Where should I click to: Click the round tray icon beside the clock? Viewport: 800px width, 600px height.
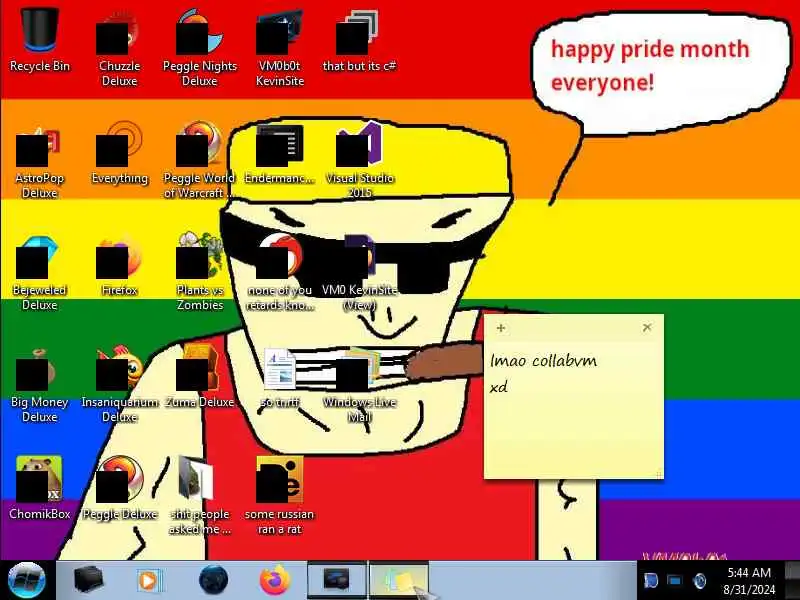click(x=701, y=581)
